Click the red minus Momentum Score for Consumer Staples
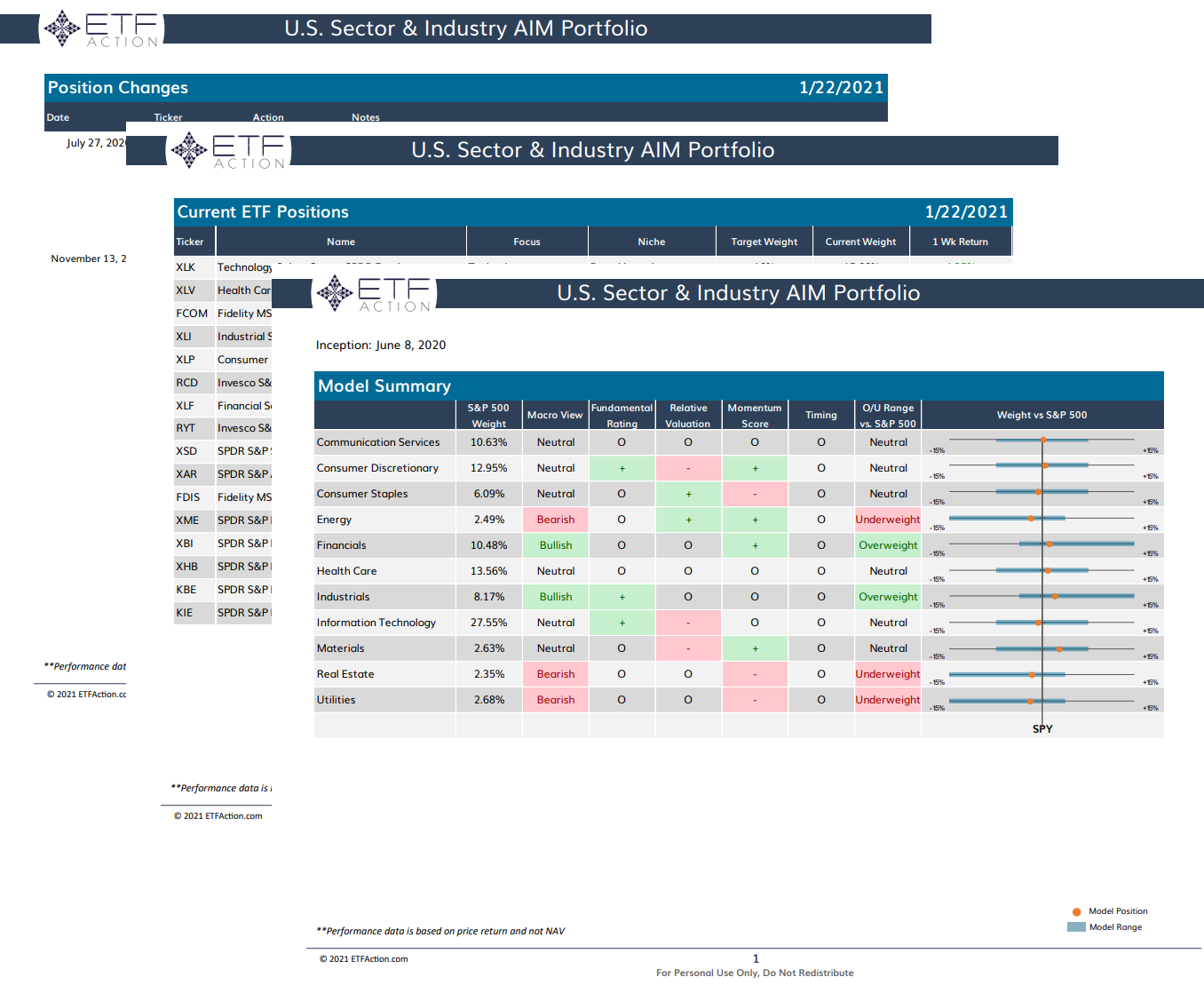1204x985 pixels. [x=755, y=494]
